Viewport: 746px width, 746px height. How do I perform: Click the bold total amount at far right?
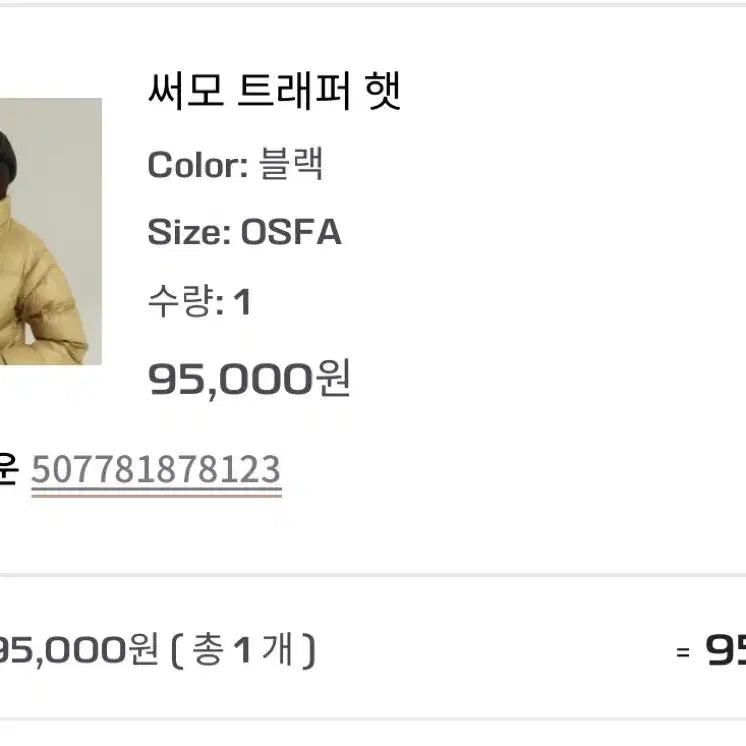click(727, 651)
